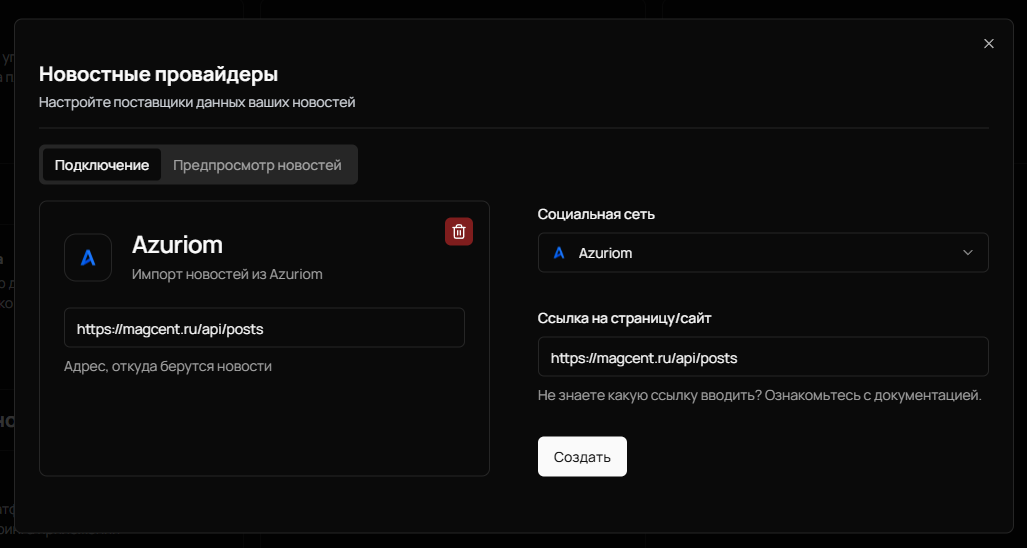
Task: Click the URL field in Azuriom card
Action: [264, 328]
